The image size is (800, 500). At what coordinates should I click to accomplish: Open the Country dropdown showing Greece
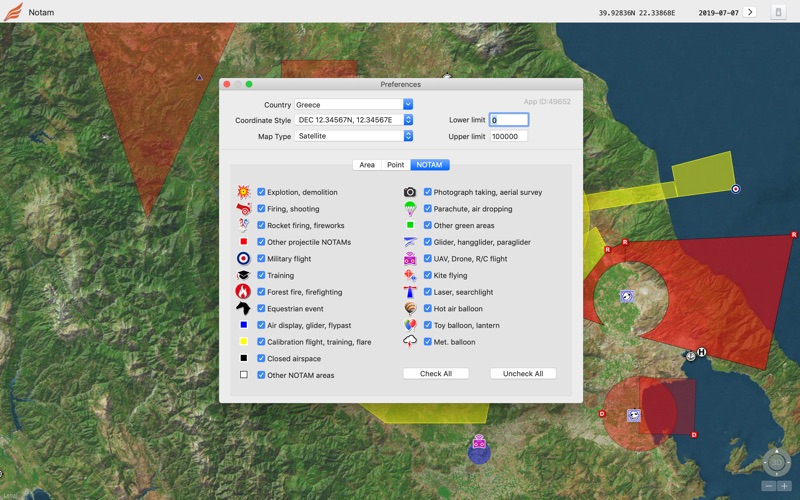pos(354,105)
